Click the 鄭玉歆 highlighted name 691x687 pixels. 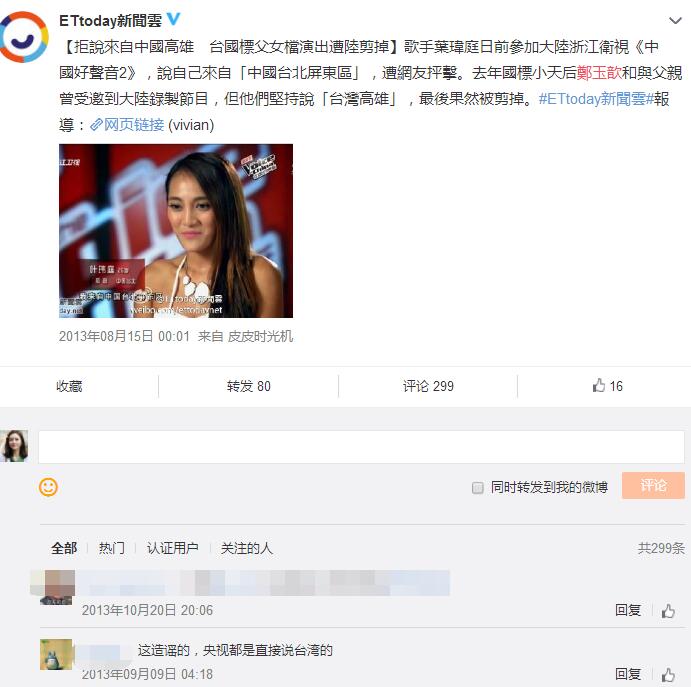pyautogui.click(x=599, y=72)
